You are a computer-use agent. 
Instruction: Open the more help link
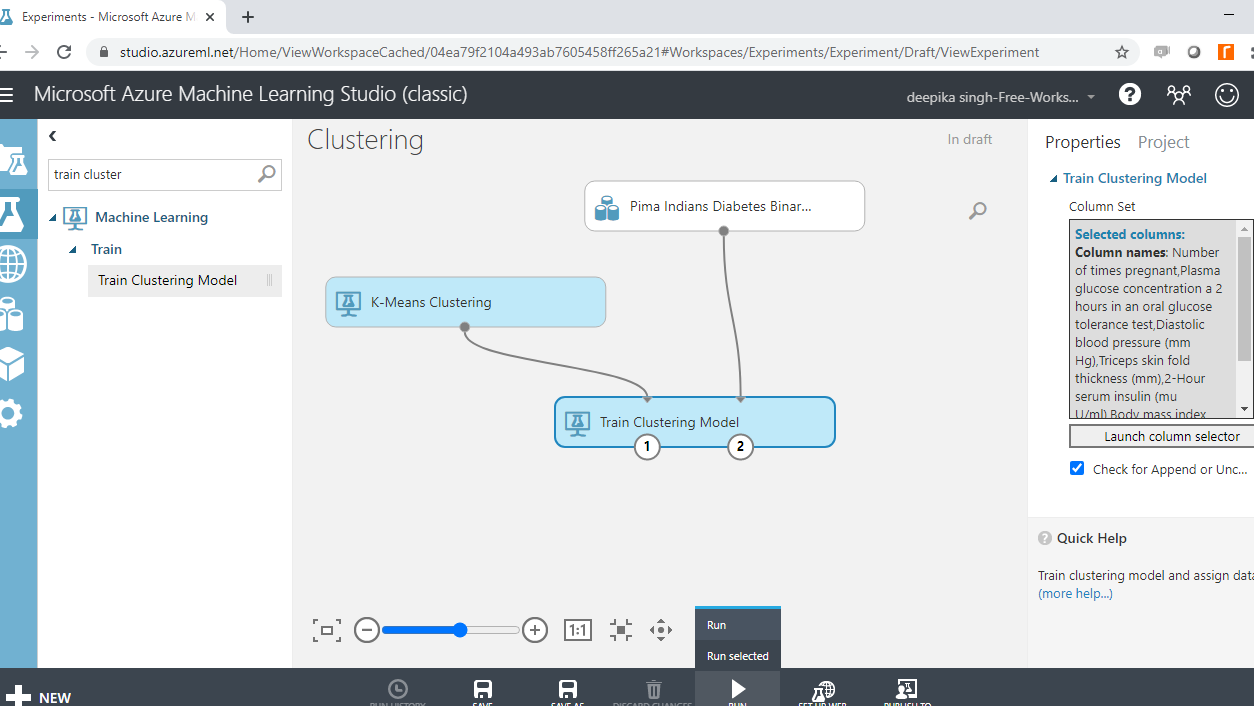coord(1075,593)
